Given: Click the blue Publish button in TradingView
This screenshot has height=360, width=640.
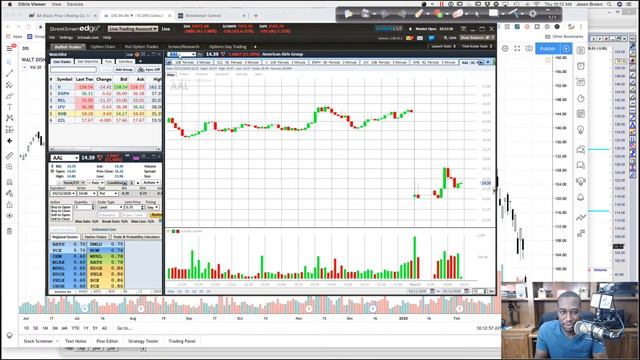Looking at the screenshot, I should (x=547, y=49).
